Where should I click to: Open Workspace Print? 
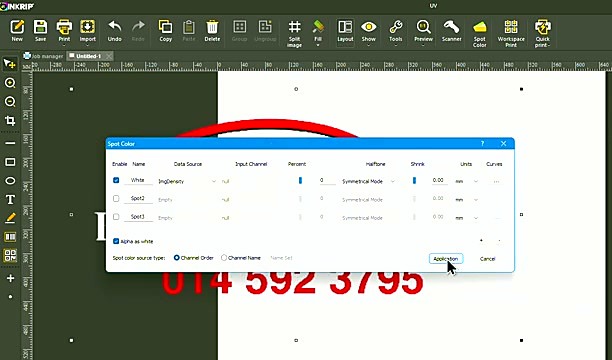[x=511, y=34]
